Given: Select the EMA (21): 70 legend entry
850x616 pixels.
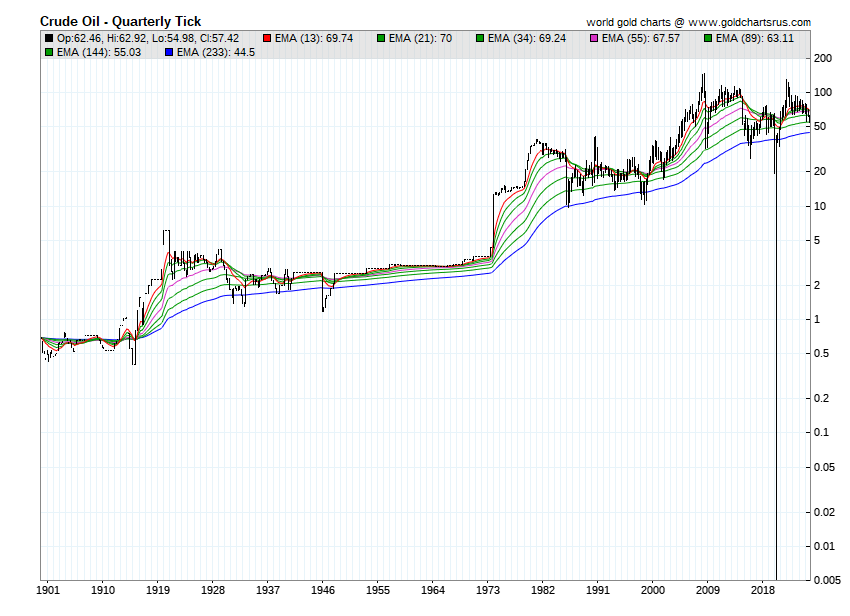Looking at the screenshot, I should pos(421,38).
